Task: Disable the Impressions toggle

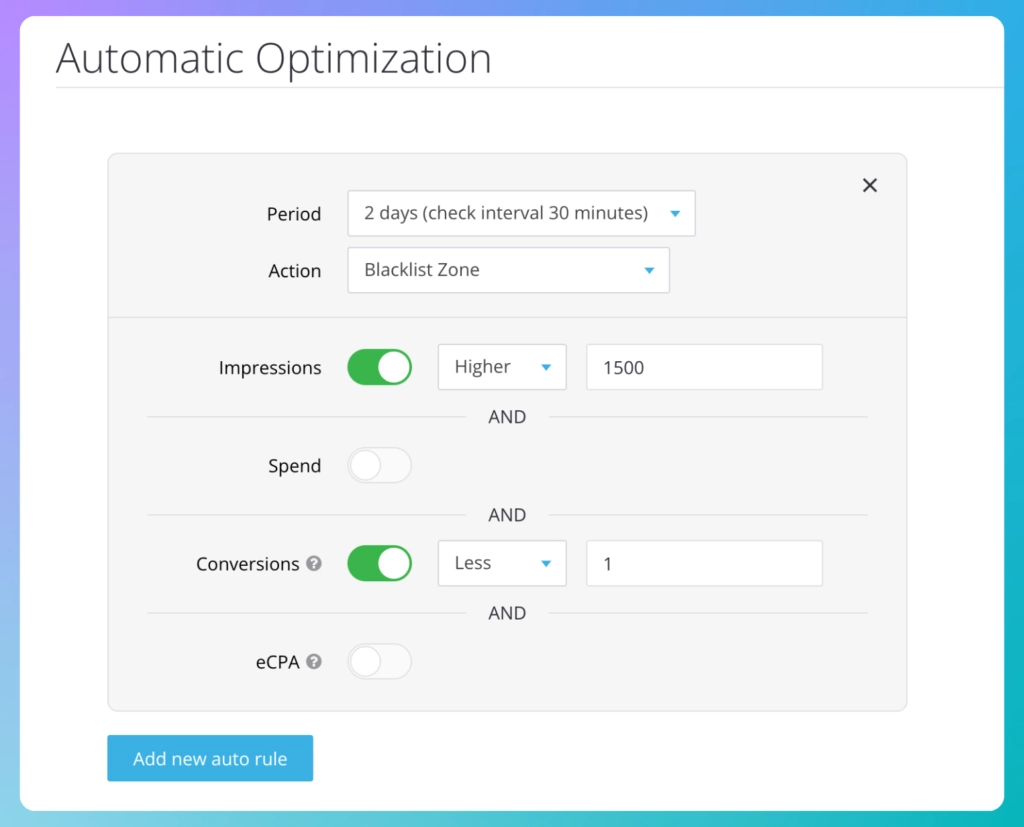Action: click(x=379, y=367)
